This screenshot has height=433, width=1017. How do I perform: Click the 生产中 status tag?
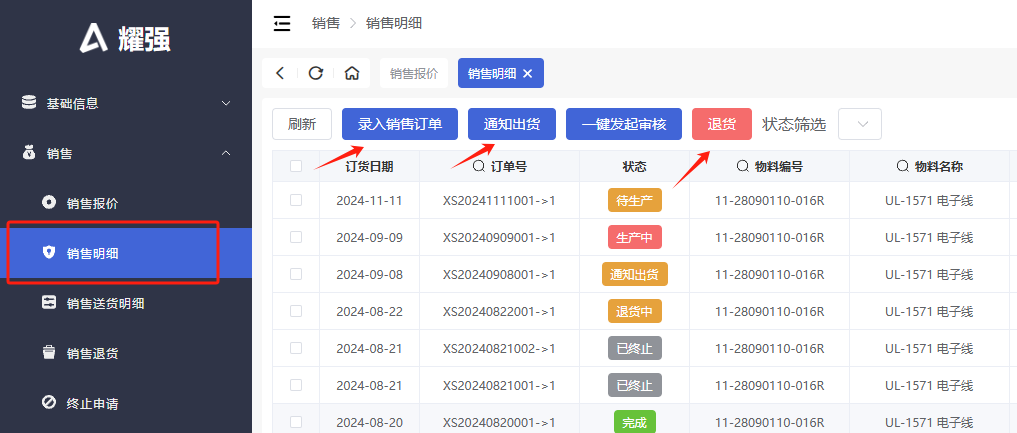coord(634,237)
